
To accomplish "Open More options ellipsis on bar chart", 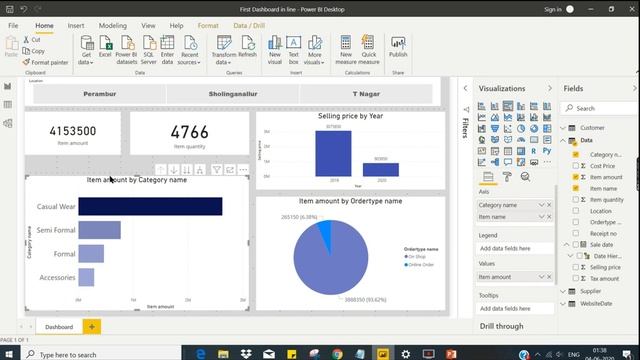I will point(243,170).
